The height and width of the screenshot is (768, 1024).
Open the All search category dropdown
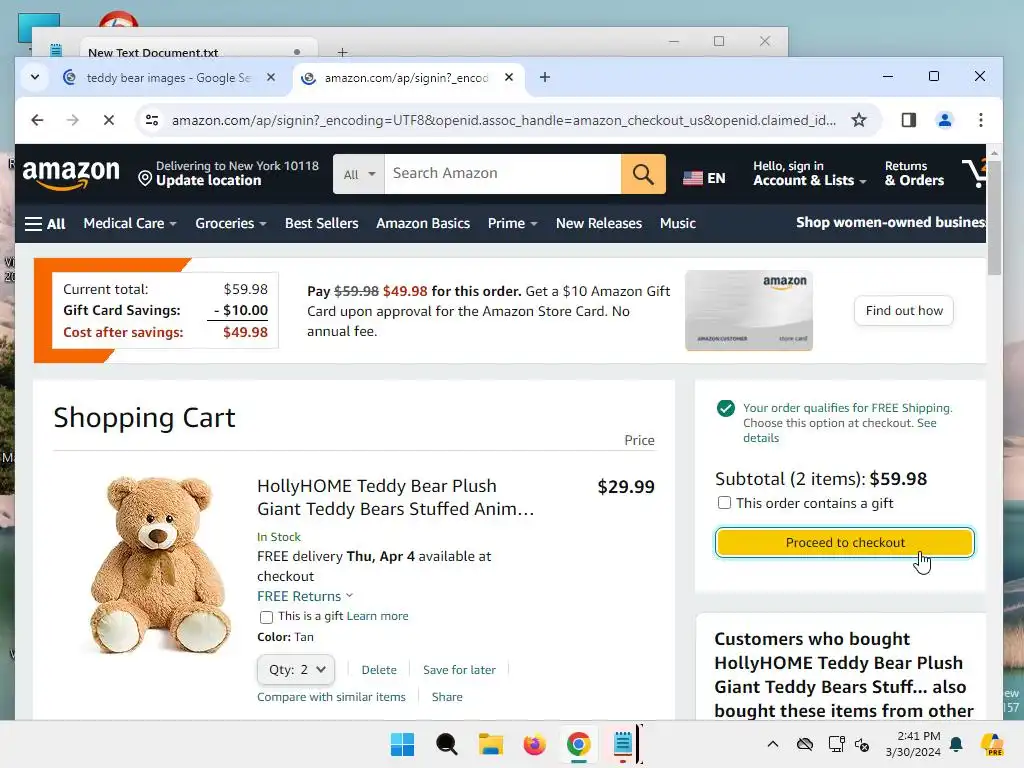(359, 174)
